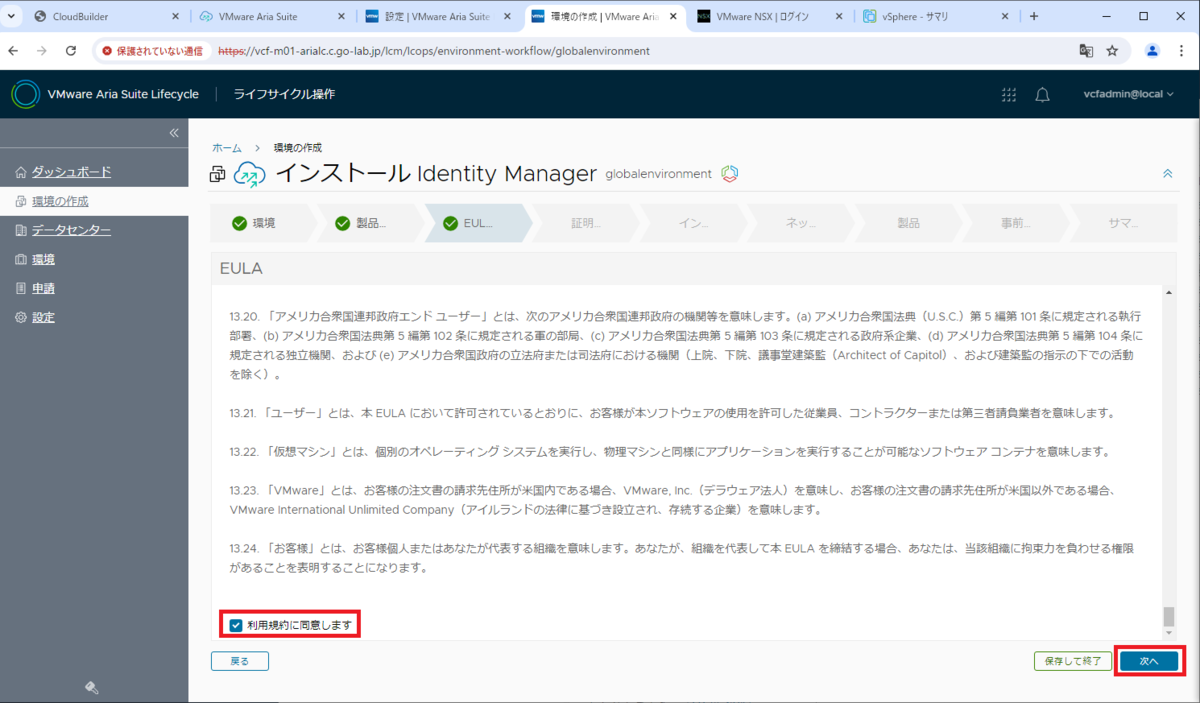Open 設定 in the sidebar

tap(43, 317)
